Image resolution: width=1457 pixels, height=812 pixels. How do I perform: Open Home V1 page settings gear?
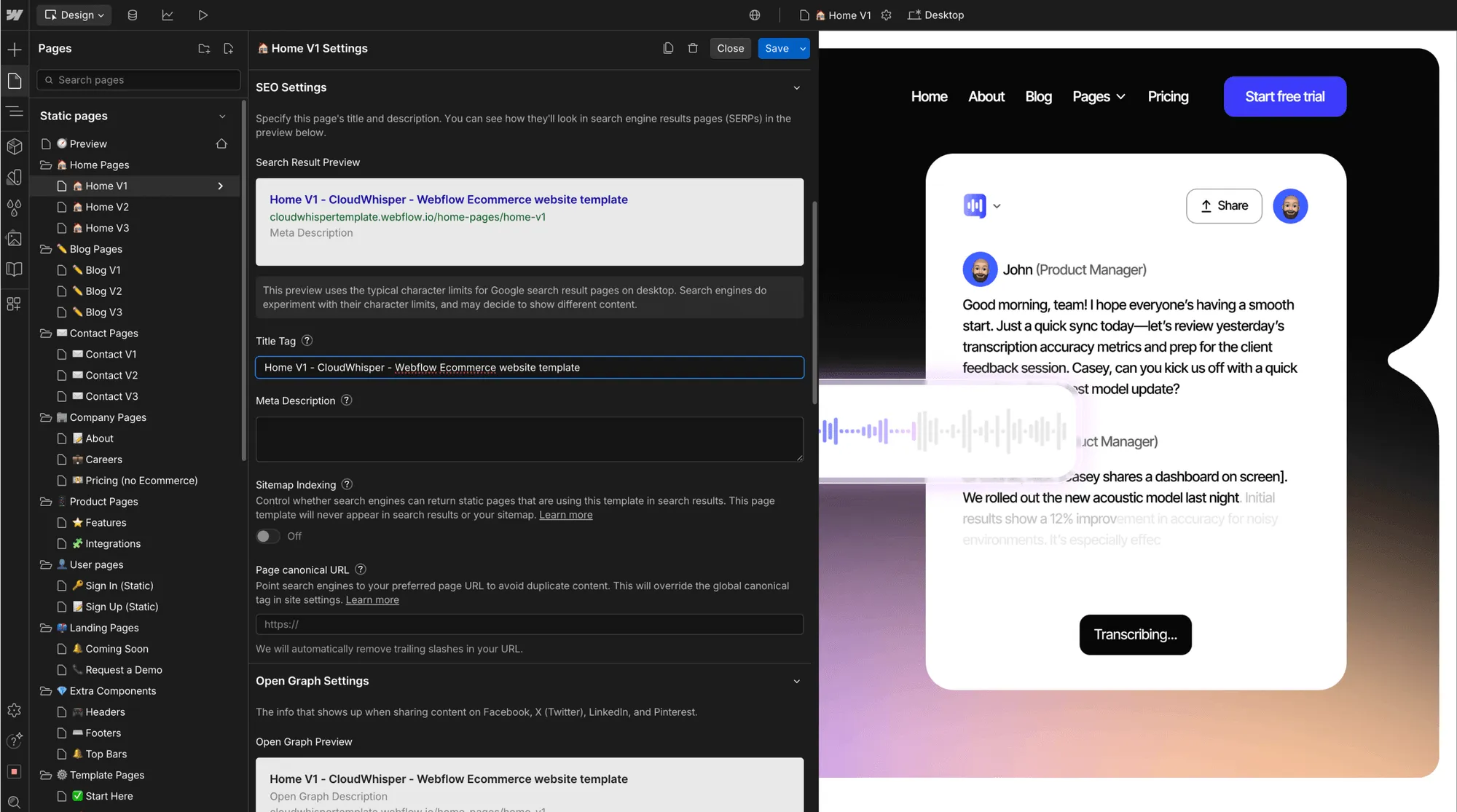click(886, 15)
